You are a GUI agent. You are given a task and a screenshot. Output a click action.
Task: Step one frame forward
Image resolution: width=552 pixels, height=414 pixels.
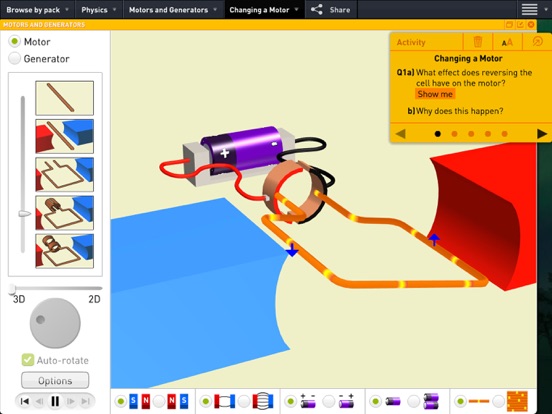(x=70, y=401)
